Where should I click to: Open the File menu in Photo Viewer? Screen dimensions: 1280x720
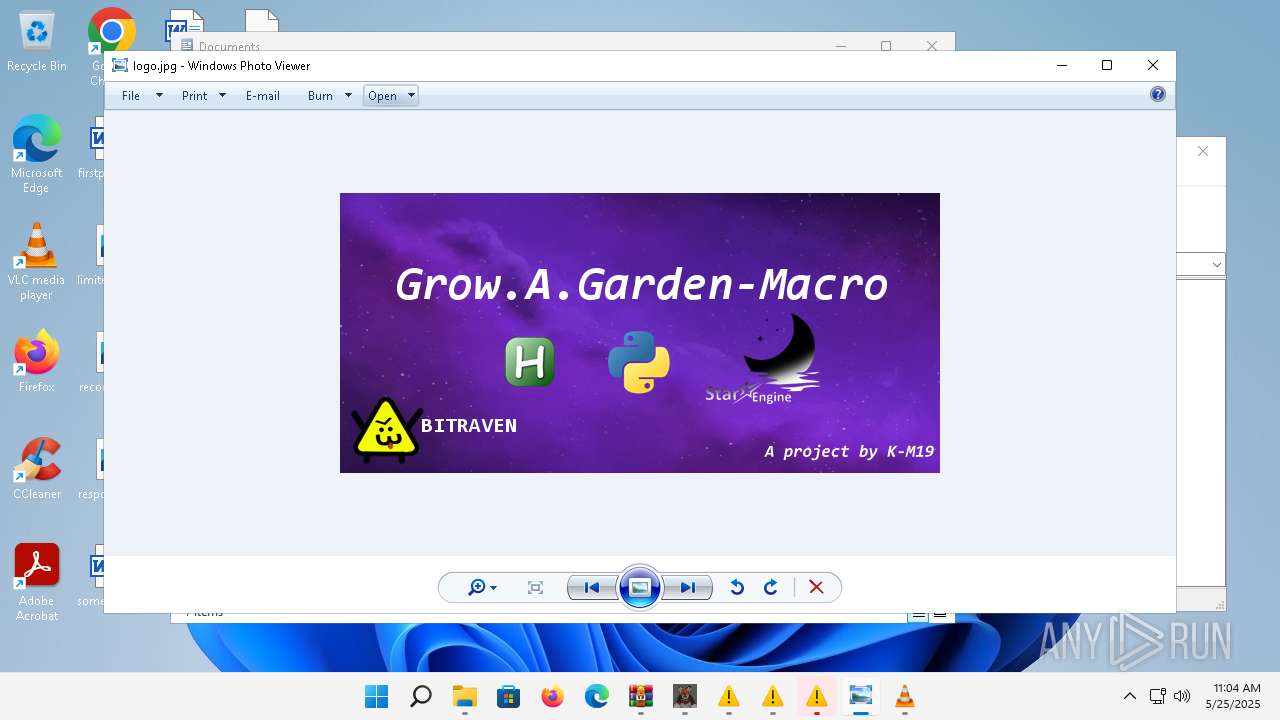(x=131, y=96)
